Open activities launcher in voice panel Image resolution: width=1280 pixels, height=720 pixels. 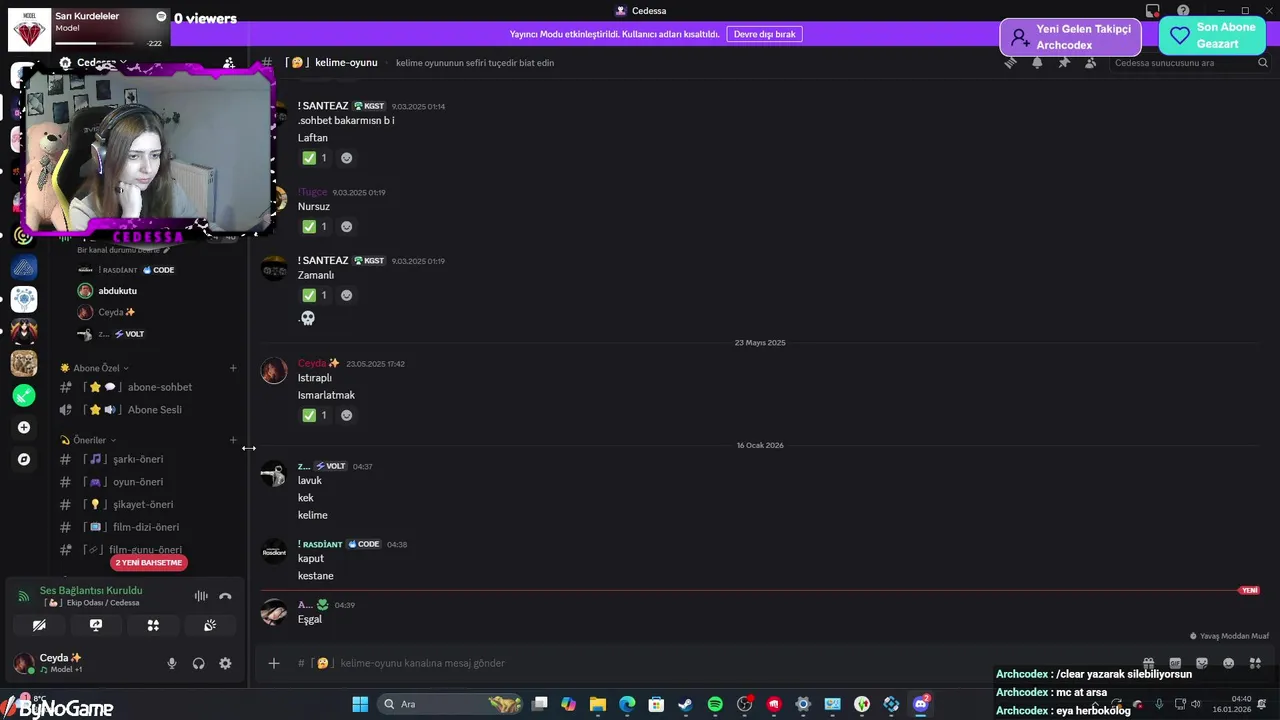pos(153,625)
